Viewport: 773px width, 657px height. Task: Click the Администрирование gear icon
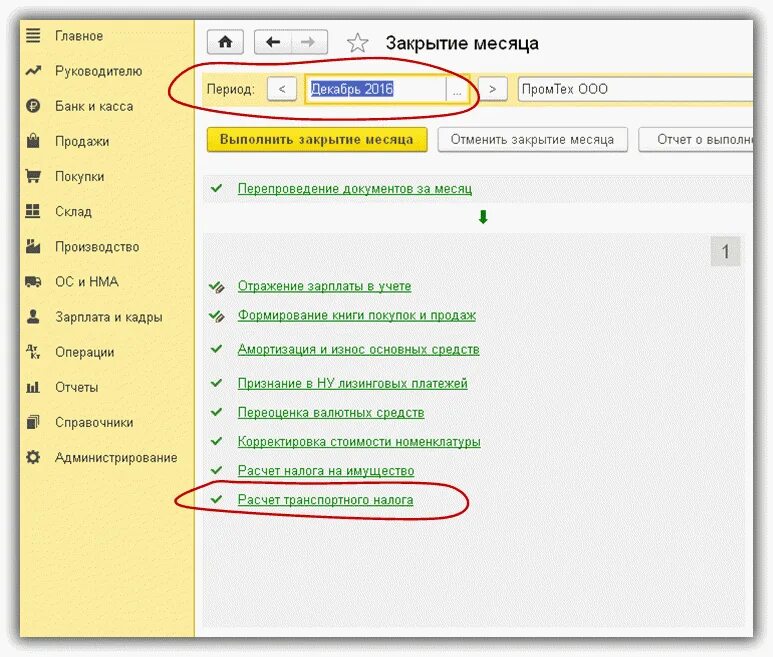tap(33, 457)
